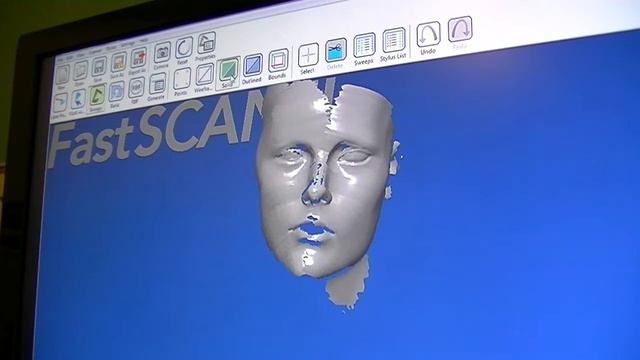
Task: Click the Save toolbar icon
Action: pos(99,67)
